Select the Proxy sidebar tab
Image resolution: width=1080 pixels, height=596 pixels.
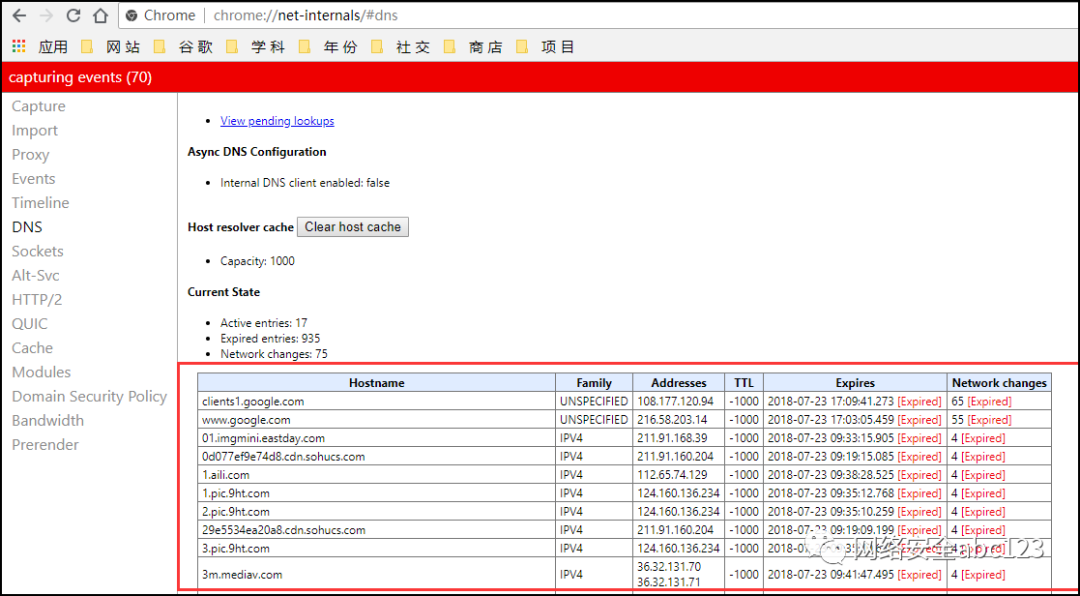(x=30, y=154)
